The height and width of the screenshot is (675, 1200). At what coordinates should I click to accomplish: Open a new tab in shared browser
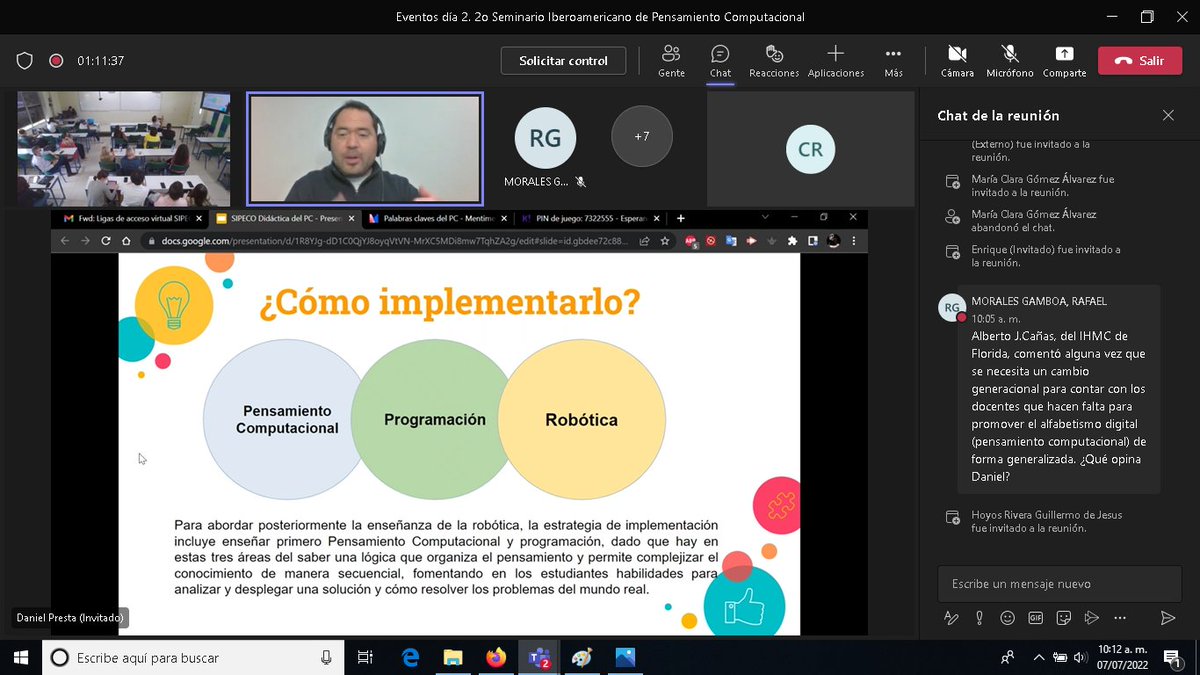[x=681, y=217]
